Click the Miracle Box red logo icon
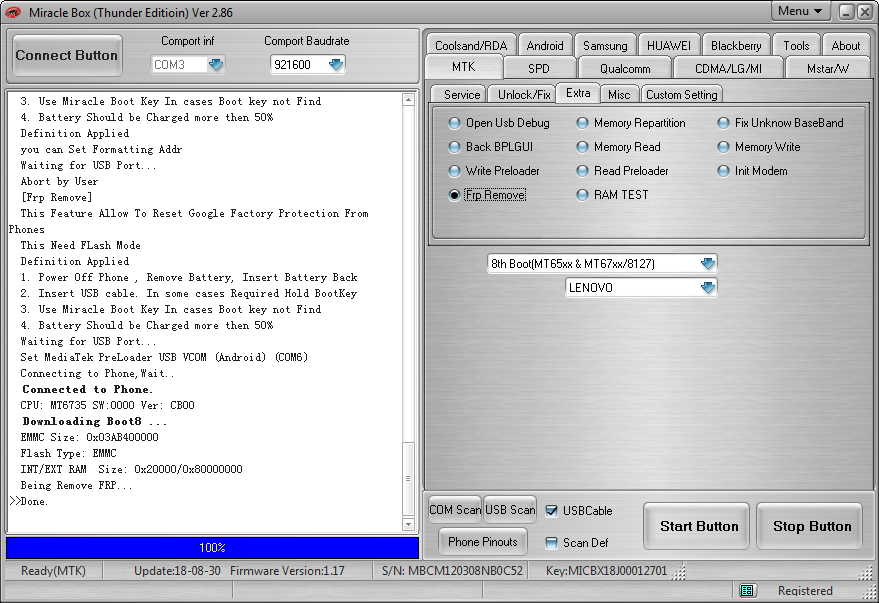This screenshot has width=879, height=603. [12, 12]
